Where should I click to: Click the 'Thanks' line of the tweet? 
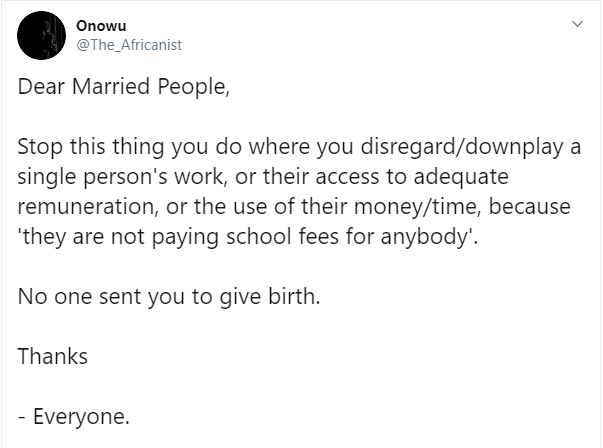(x=53, y=356)
